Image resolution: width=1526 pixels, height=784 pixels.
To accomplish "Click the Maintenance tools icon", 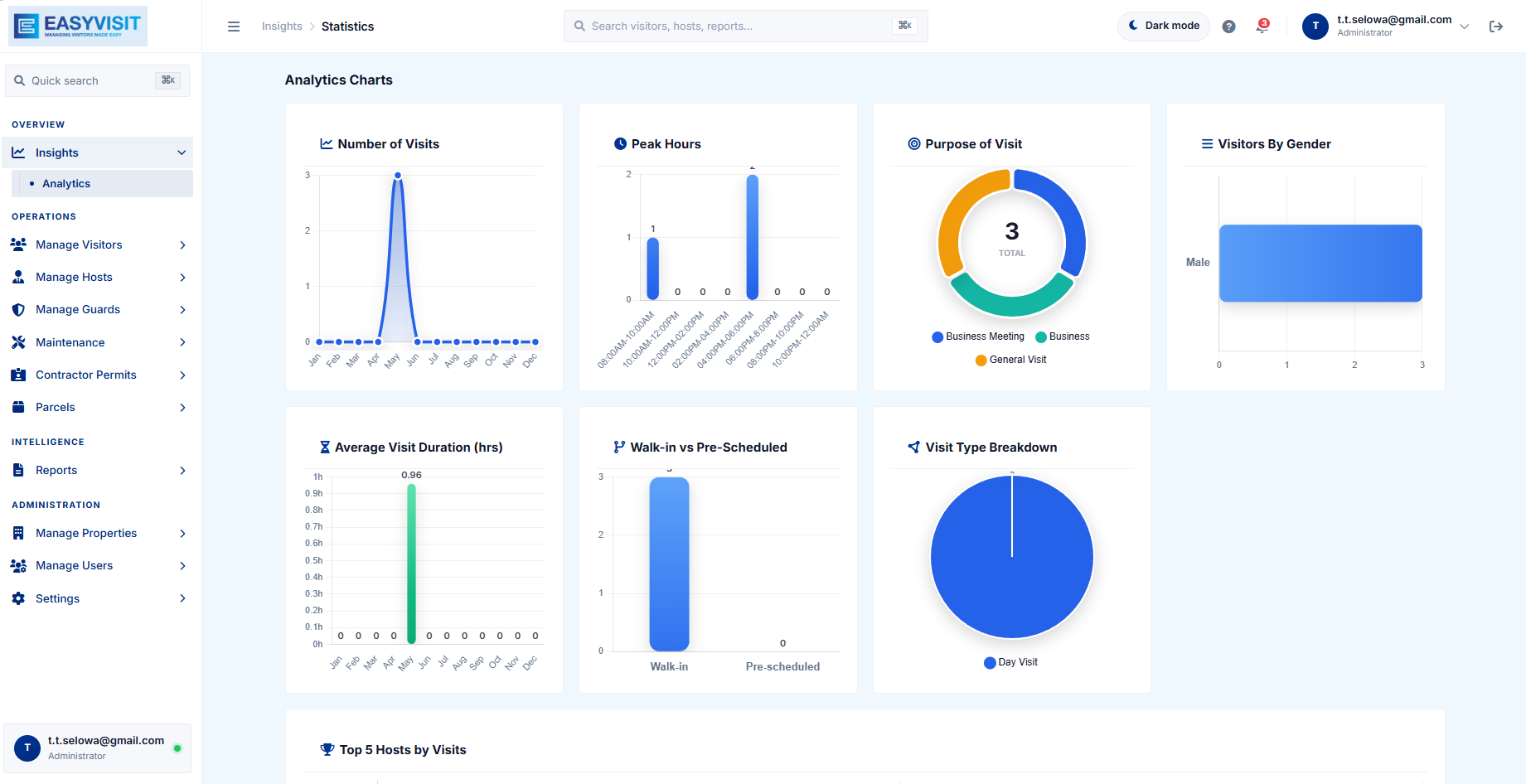I will pyautogui.click(x=18, y=342).
